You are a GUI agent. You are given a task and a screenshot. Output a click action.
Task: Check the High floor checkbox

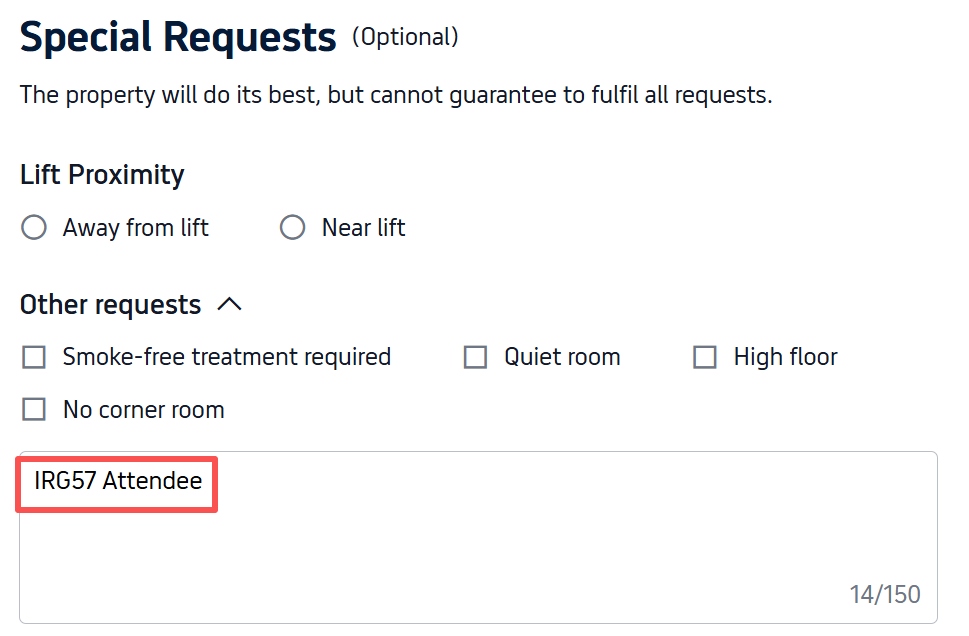point(705,357)
